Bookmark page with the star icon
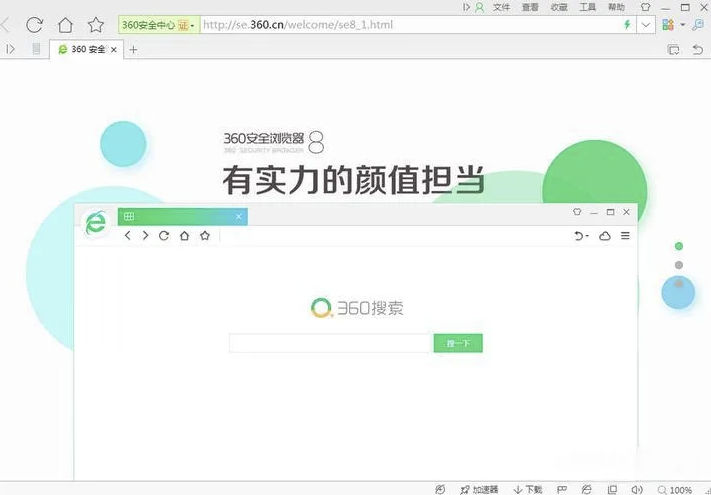Viewport: 711px width, 495px height. (96, 25)
